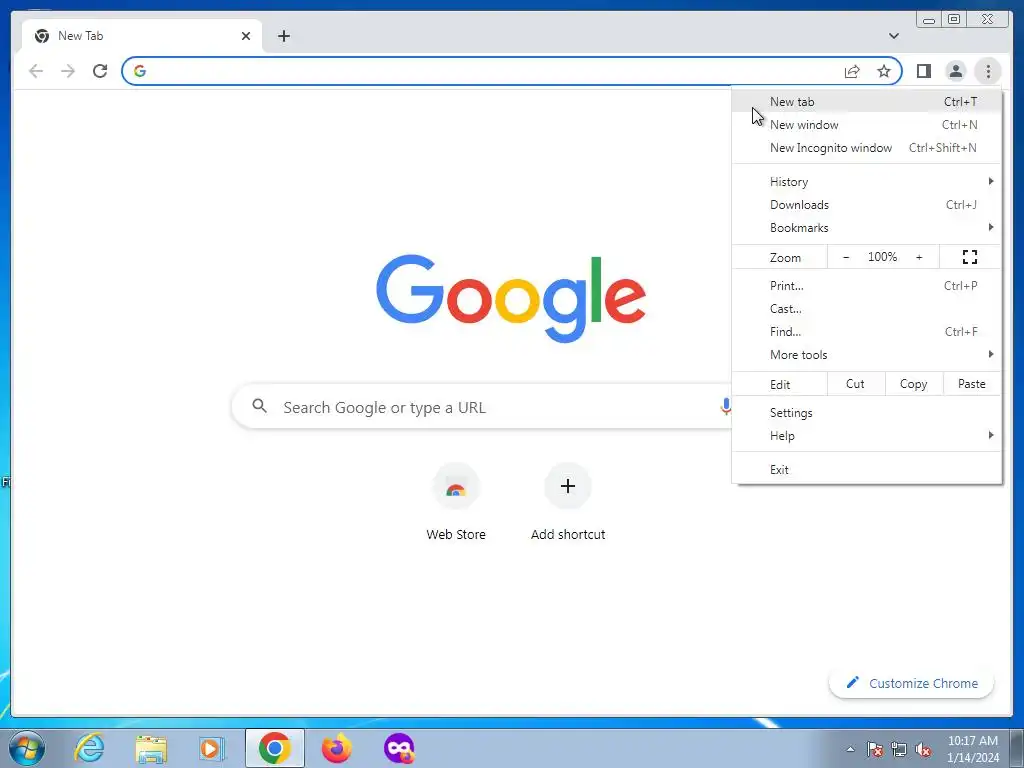
Task: Click Cut in the Edit row
Action: [x=856, y=384]
